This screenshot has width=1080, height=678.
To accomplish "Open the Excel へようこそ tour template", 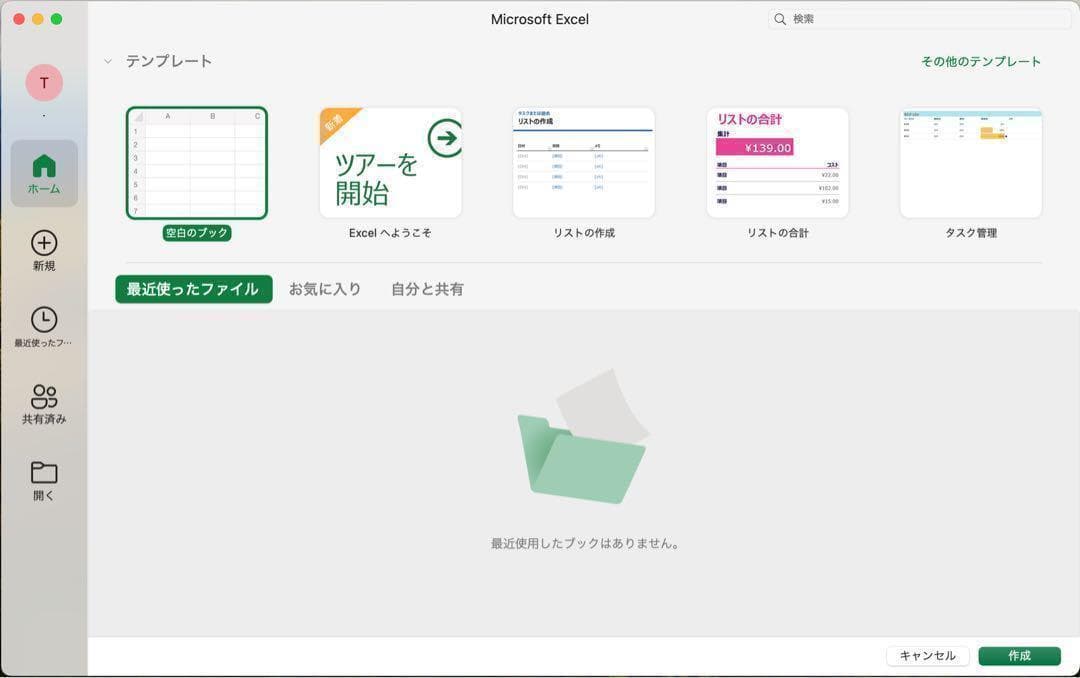I will 390,162.
